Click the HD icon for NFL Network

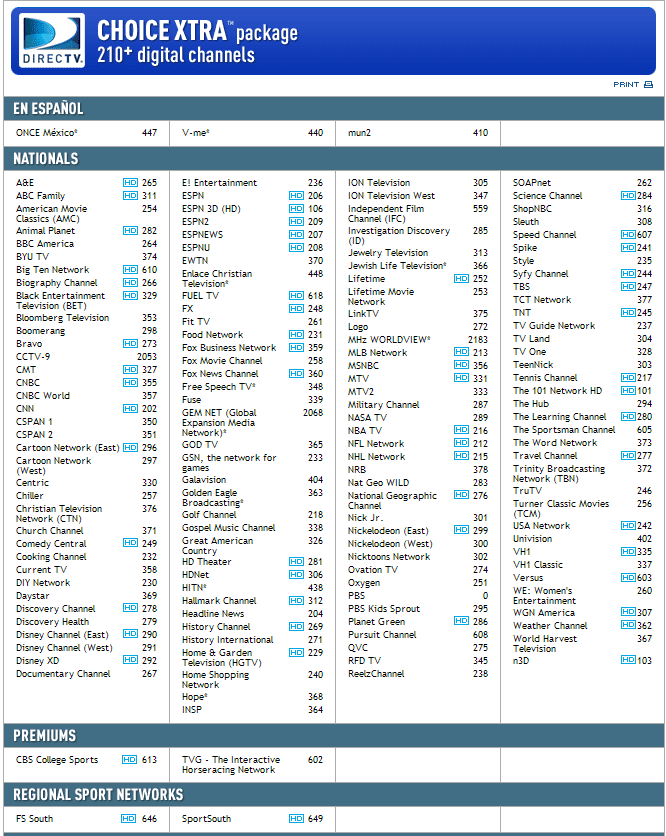[461, 443]
